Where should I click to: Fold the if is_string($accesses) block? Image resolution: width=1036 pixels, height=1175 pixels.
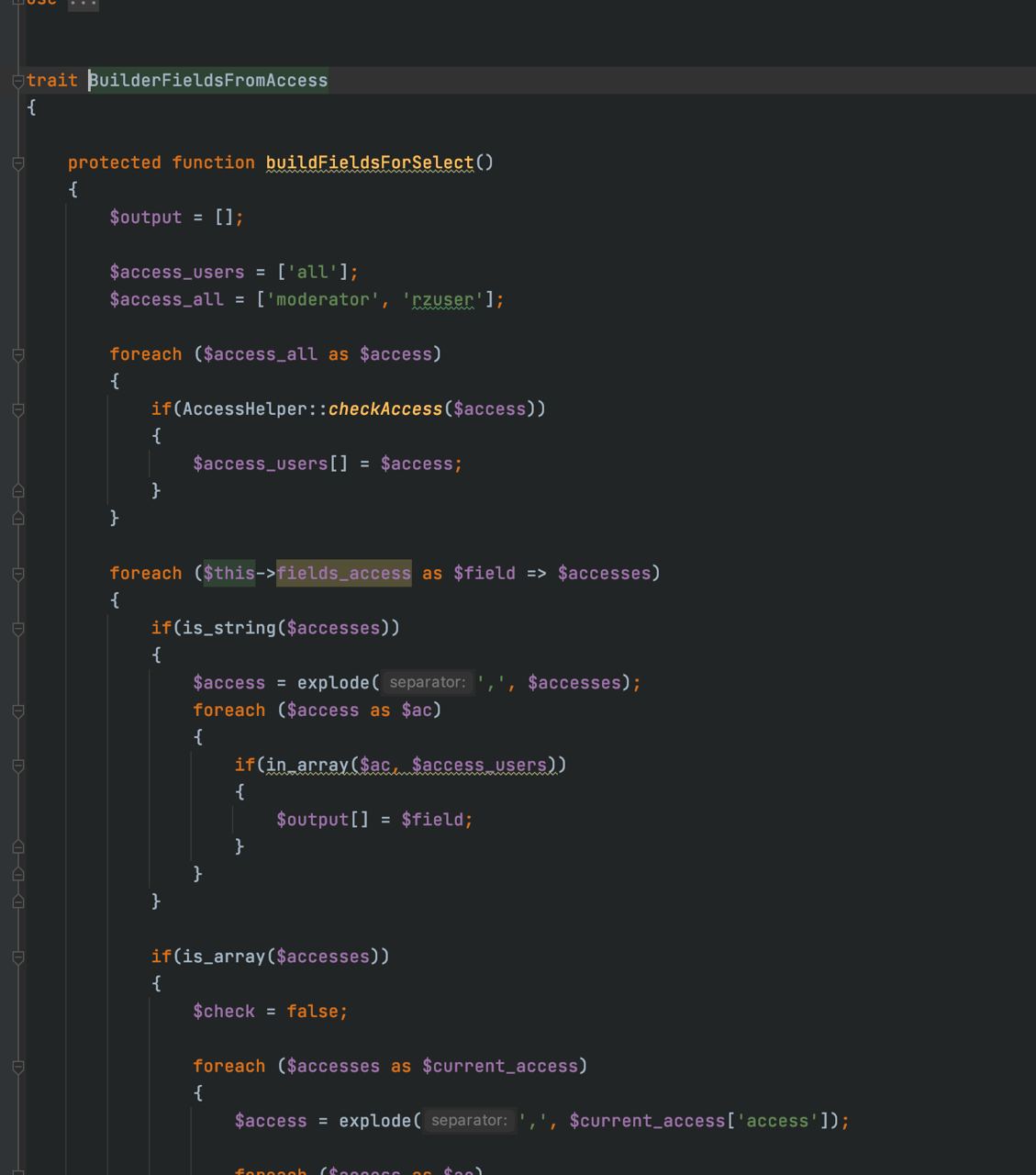click(x=18, y=629)
